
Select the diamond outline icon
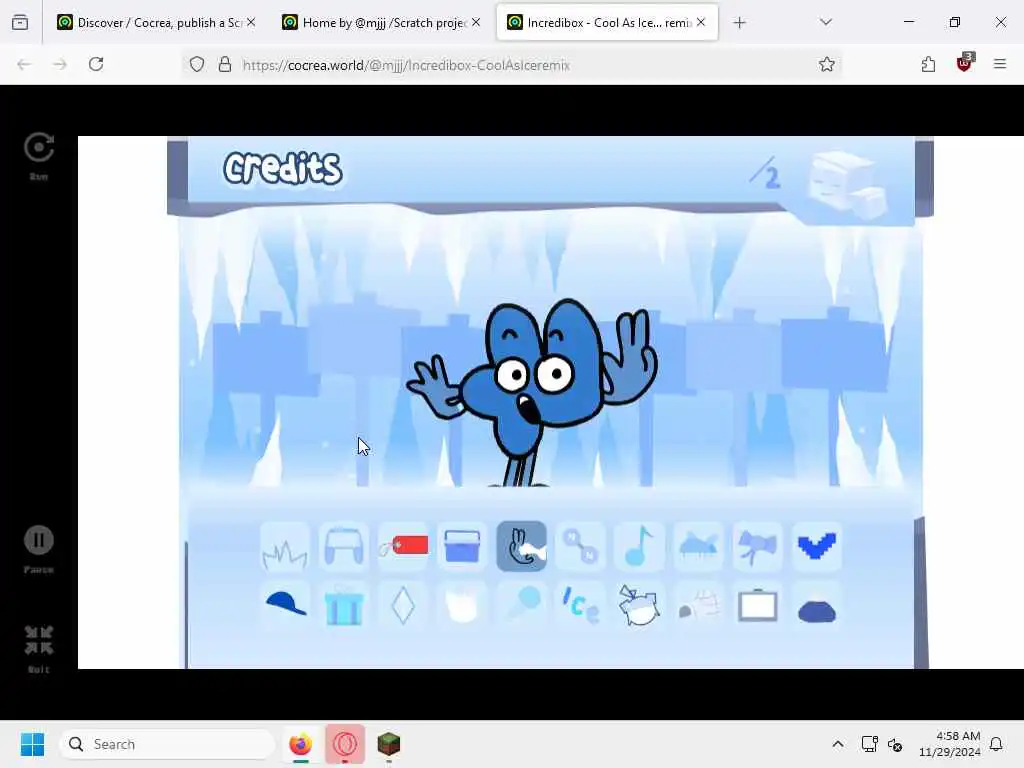click(403, 605)
